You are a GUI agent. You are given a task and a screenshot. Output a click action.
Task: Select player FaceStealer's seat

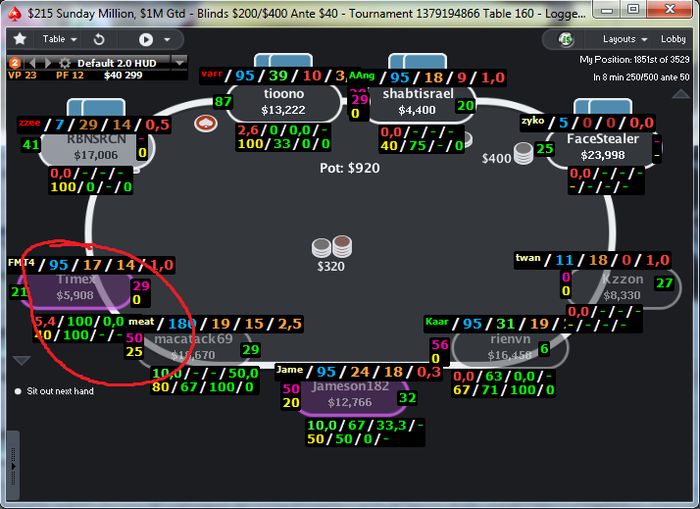(603, 147)
